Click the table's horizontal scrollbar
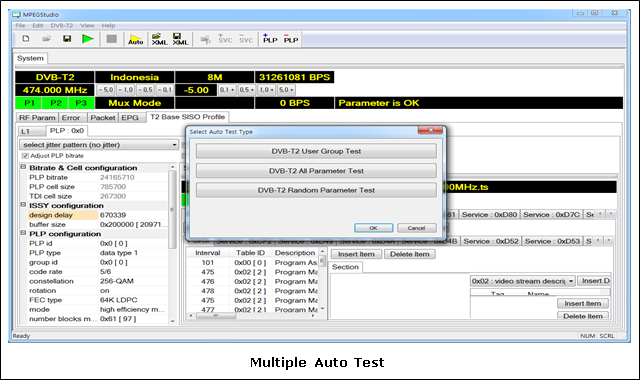640x380 pixels. point(253,316)
